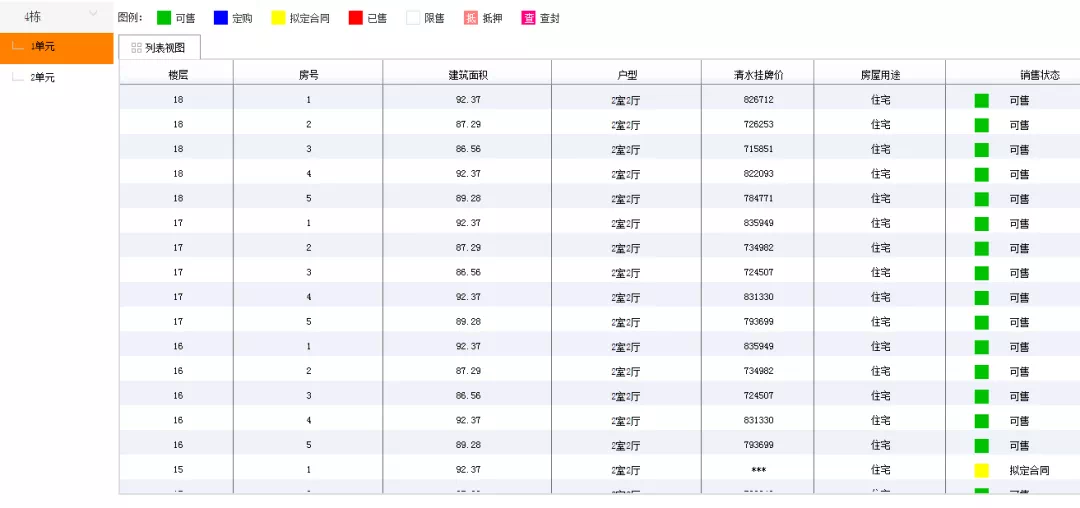This screenshot has height=508, width=1080.
Task: Click the blue 定购 legend swatch
Action: [220, 18]
